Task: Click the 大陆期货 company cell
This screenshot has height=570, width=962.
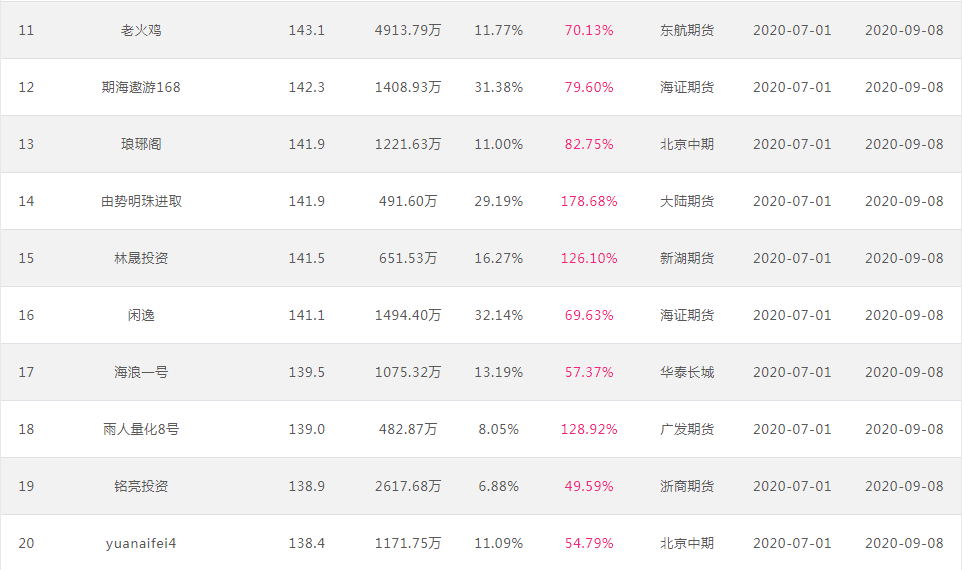Action: (x=687, y=201)
